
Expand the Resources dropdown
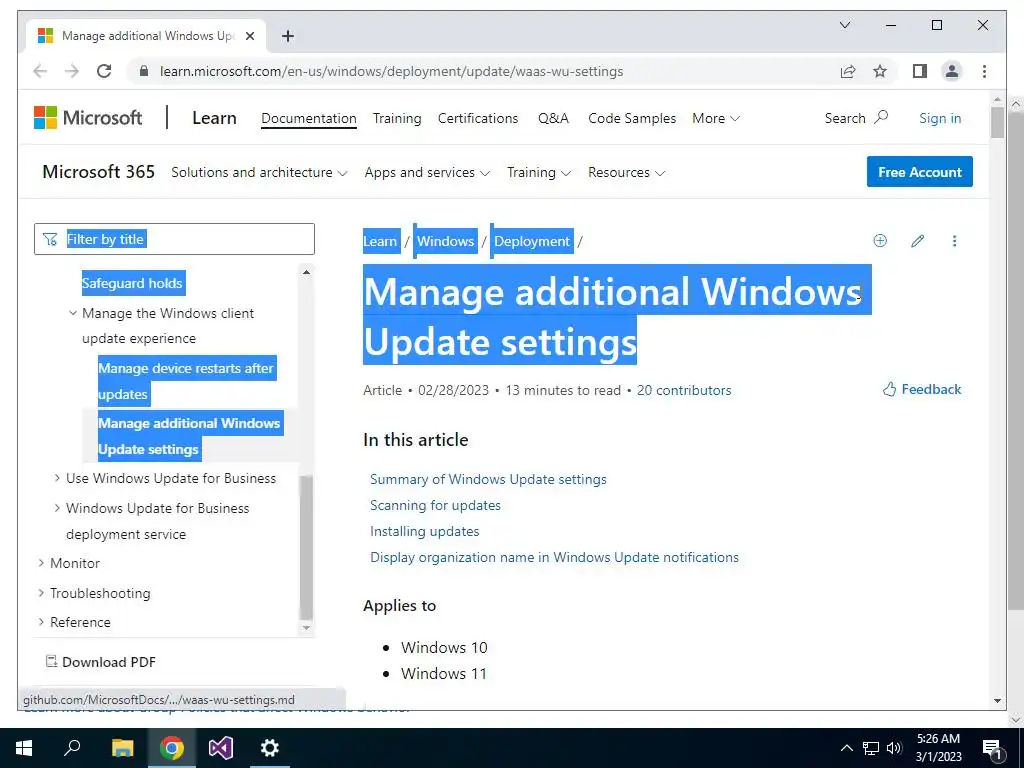pyautogui.click(x=626, y=172)
